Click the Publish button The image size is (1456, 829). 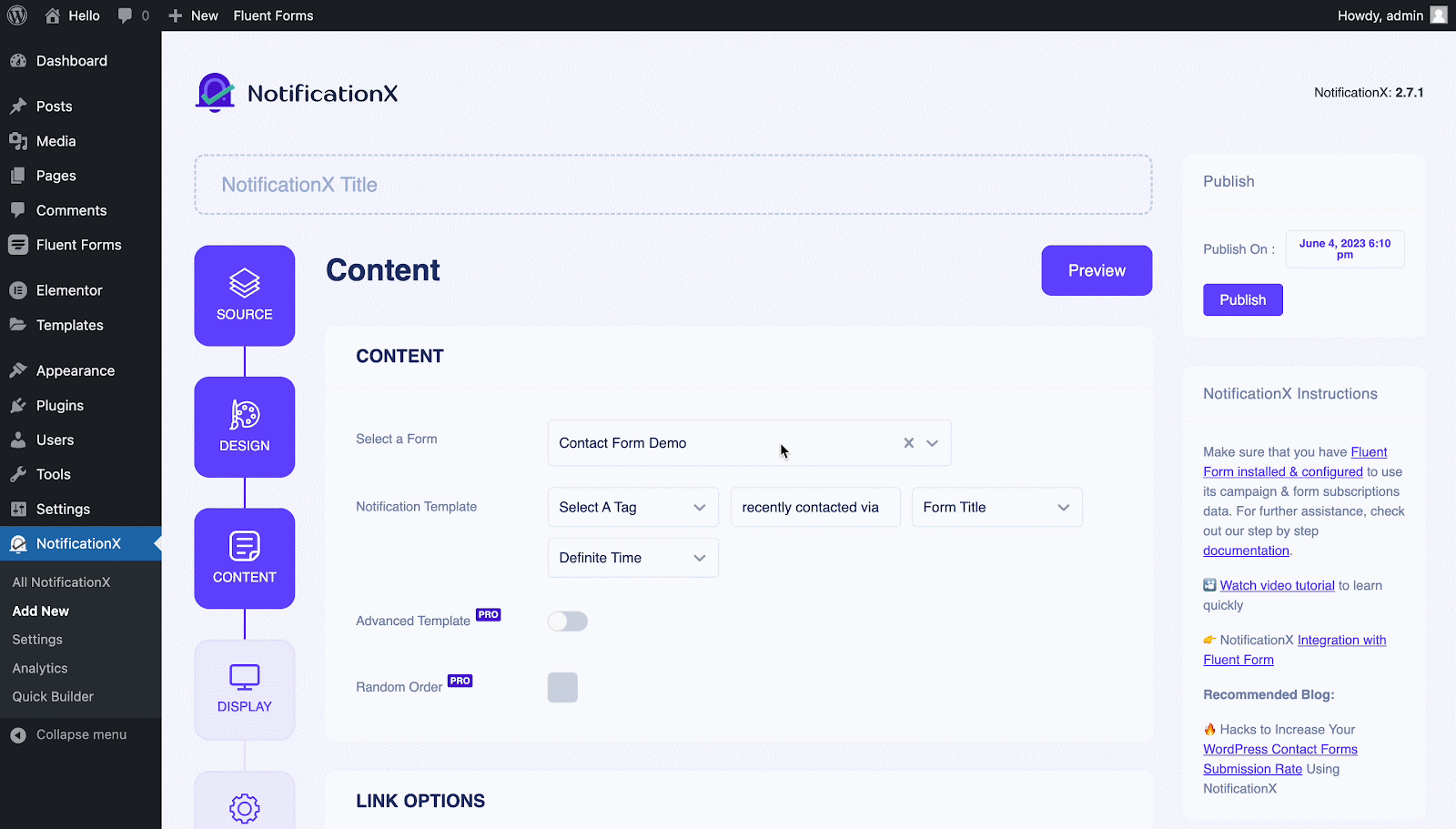1243,300
